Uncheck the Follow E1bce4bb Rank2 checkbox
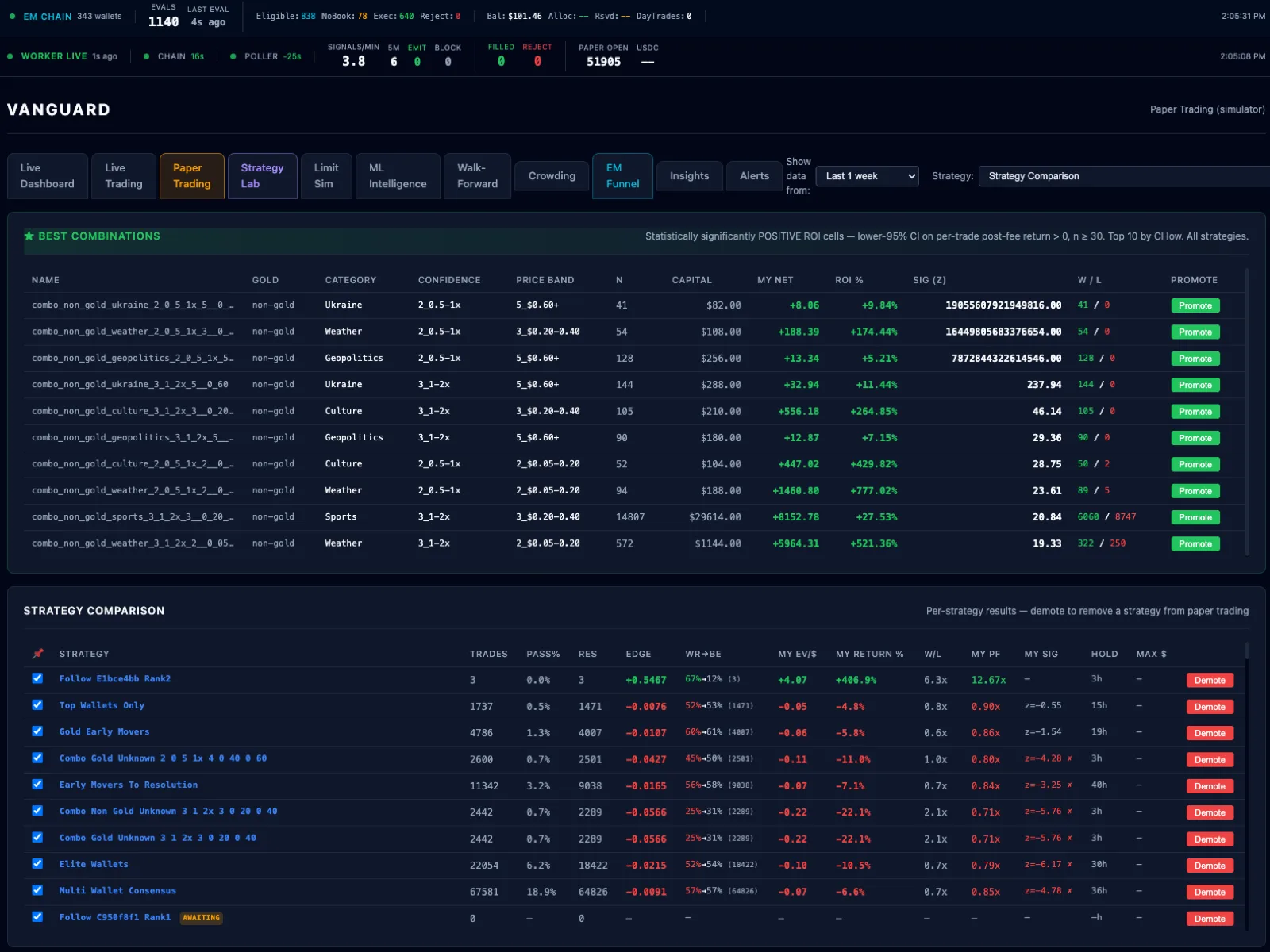The width and height of the screenshot is (1270, 952). click(37, 678)
